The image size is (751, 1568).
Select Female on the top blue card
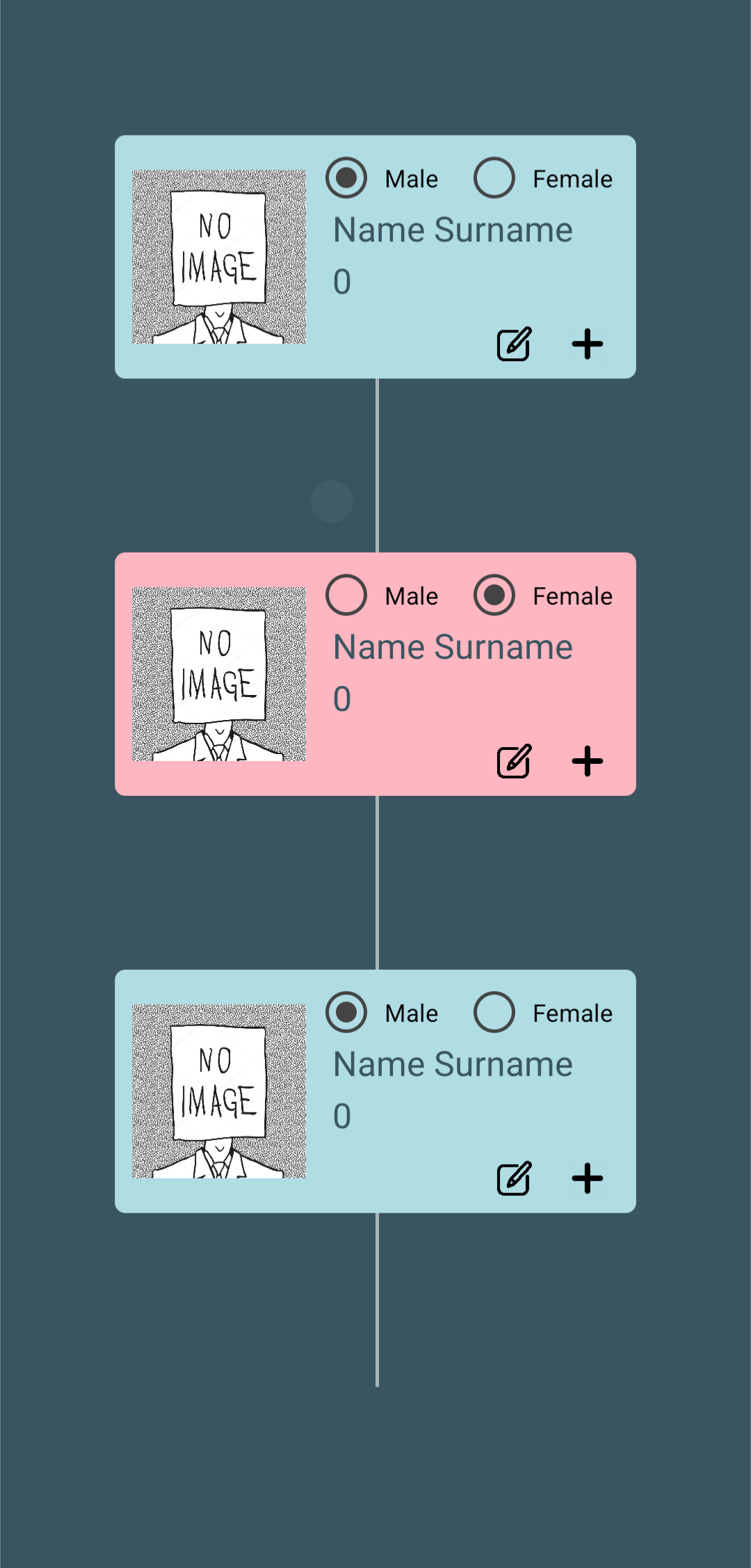tap(494, 178)
